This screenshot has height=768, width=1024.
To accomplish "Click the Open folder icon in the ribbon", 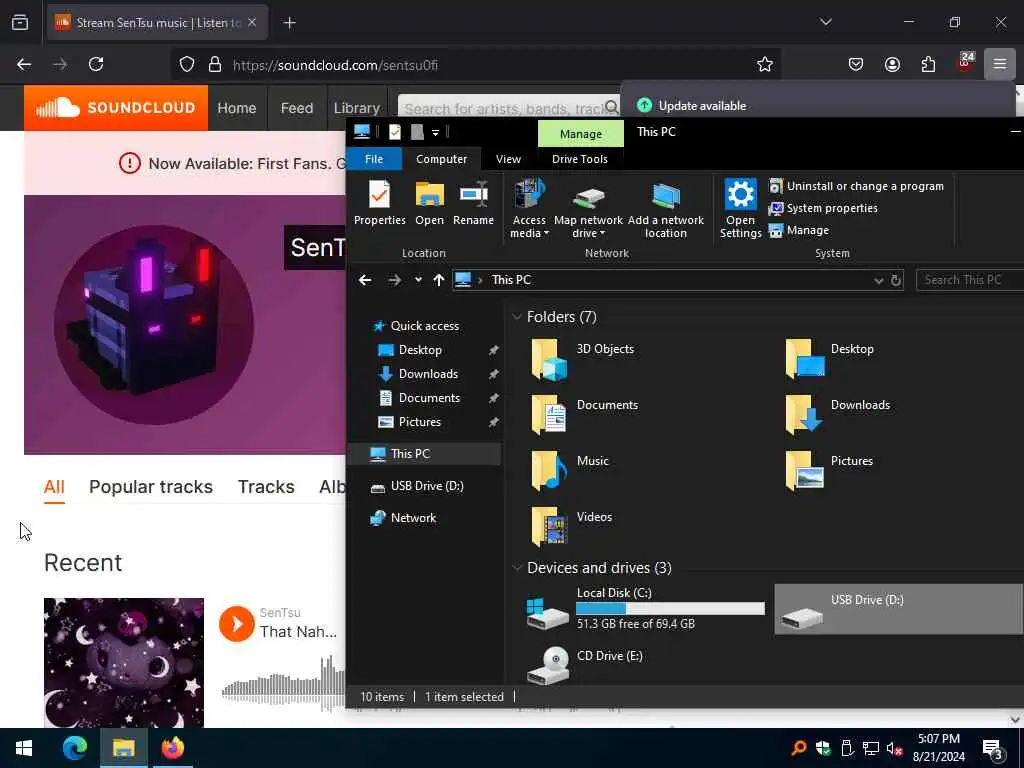I will click(430, 203).
